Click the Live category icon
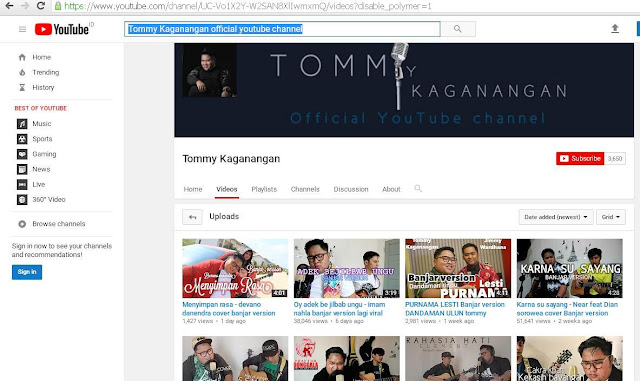This screenshot has width=640, height=381. tap(22, 184)
